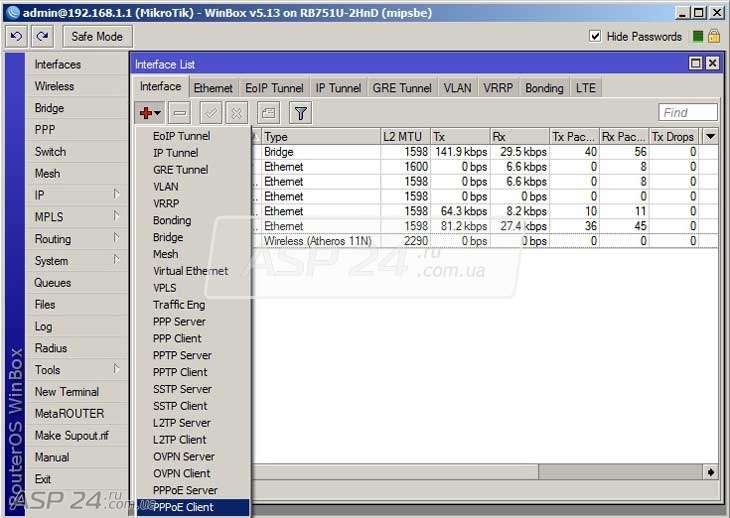Choose PPPoE Server from add menu
The image size is (730, 518).
[193, 490]
